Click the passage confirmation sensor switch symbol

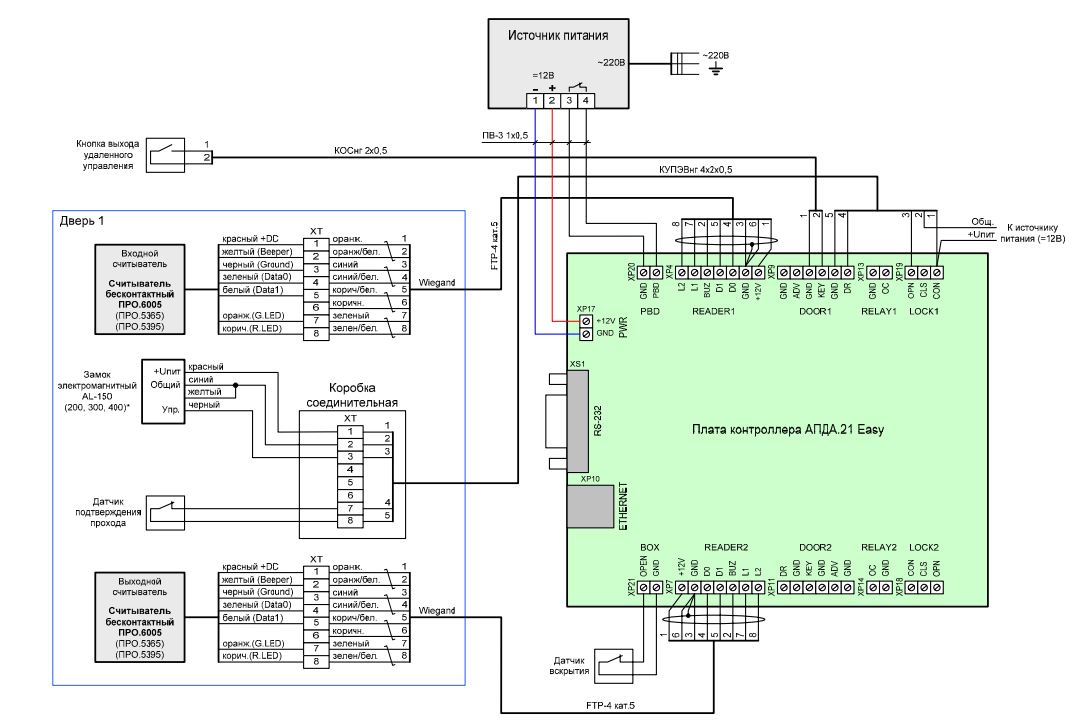pos(166,513)
